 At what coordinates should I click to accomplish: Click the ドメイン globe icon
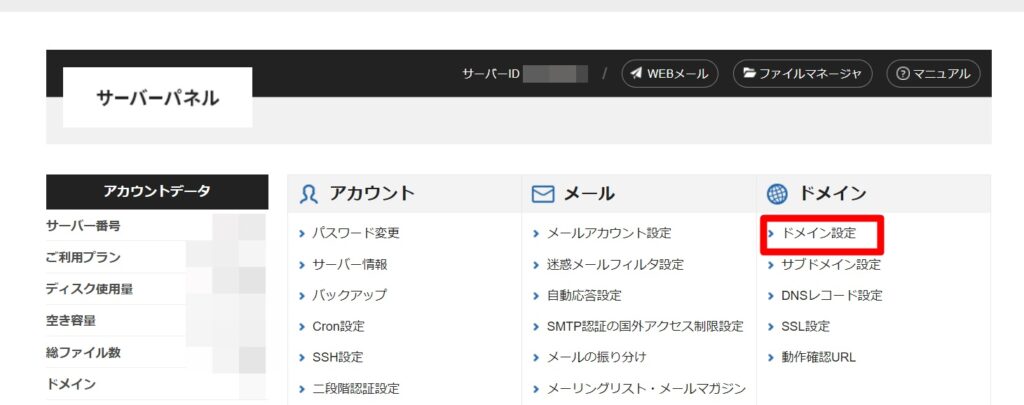tap(777, 194)
